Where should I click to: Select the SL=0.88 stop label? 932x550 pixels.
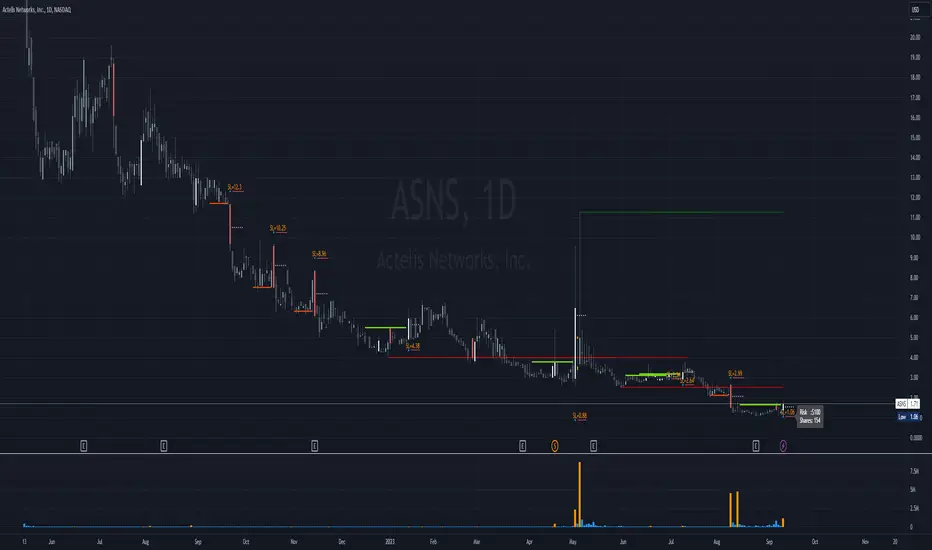pyautogui.click(x=580, y=416)
